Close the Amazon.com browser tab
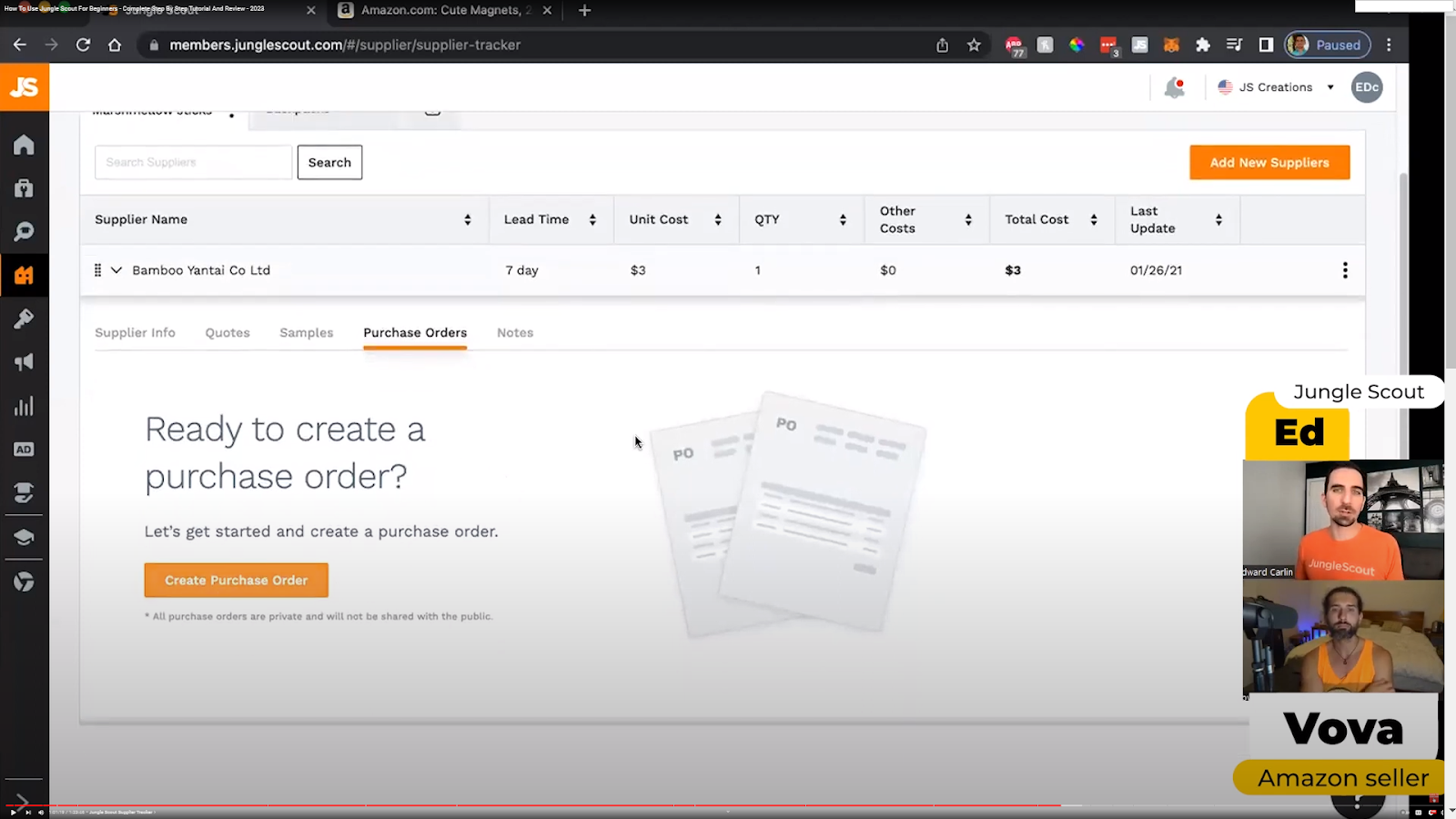The height and width of the screenshot is (819, 1456). tap(547, 11)
